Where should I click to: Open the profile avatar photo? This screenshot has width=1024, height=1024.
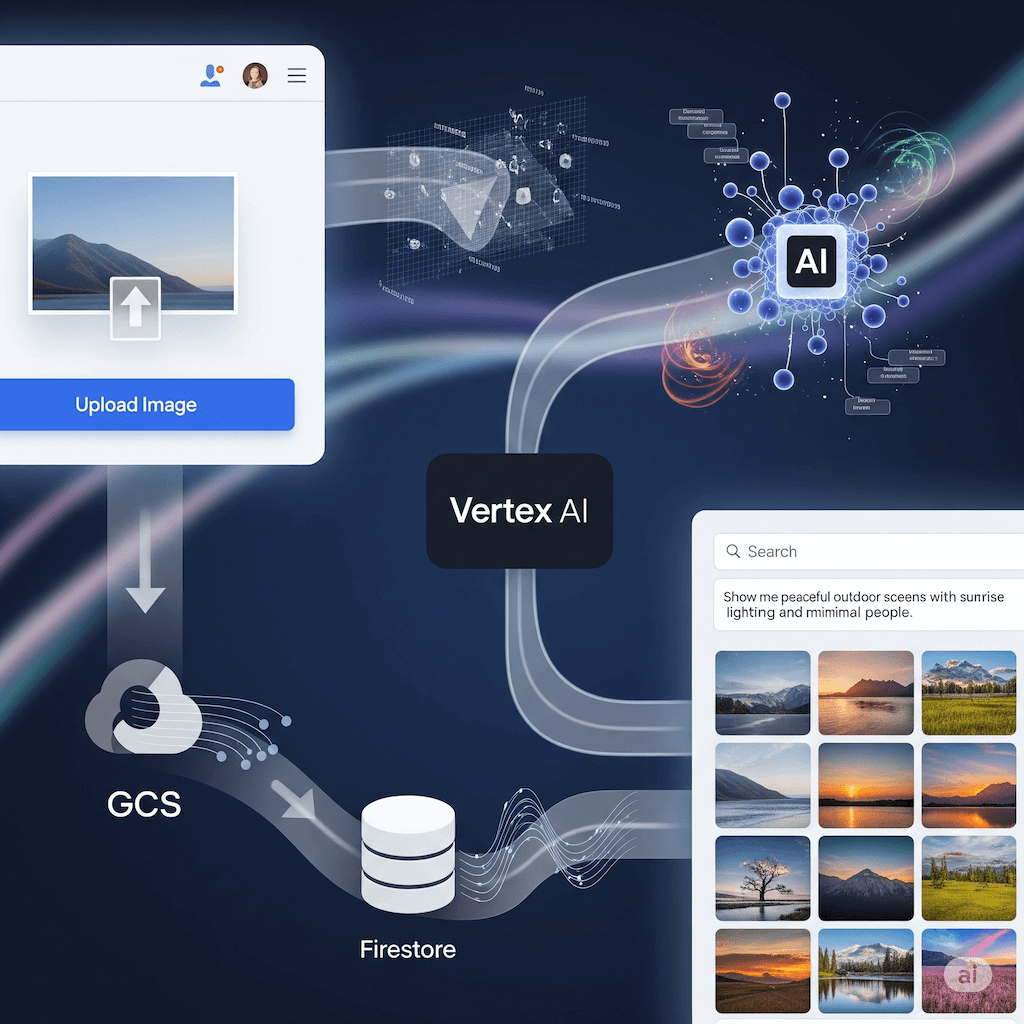(x=255, y=76)
